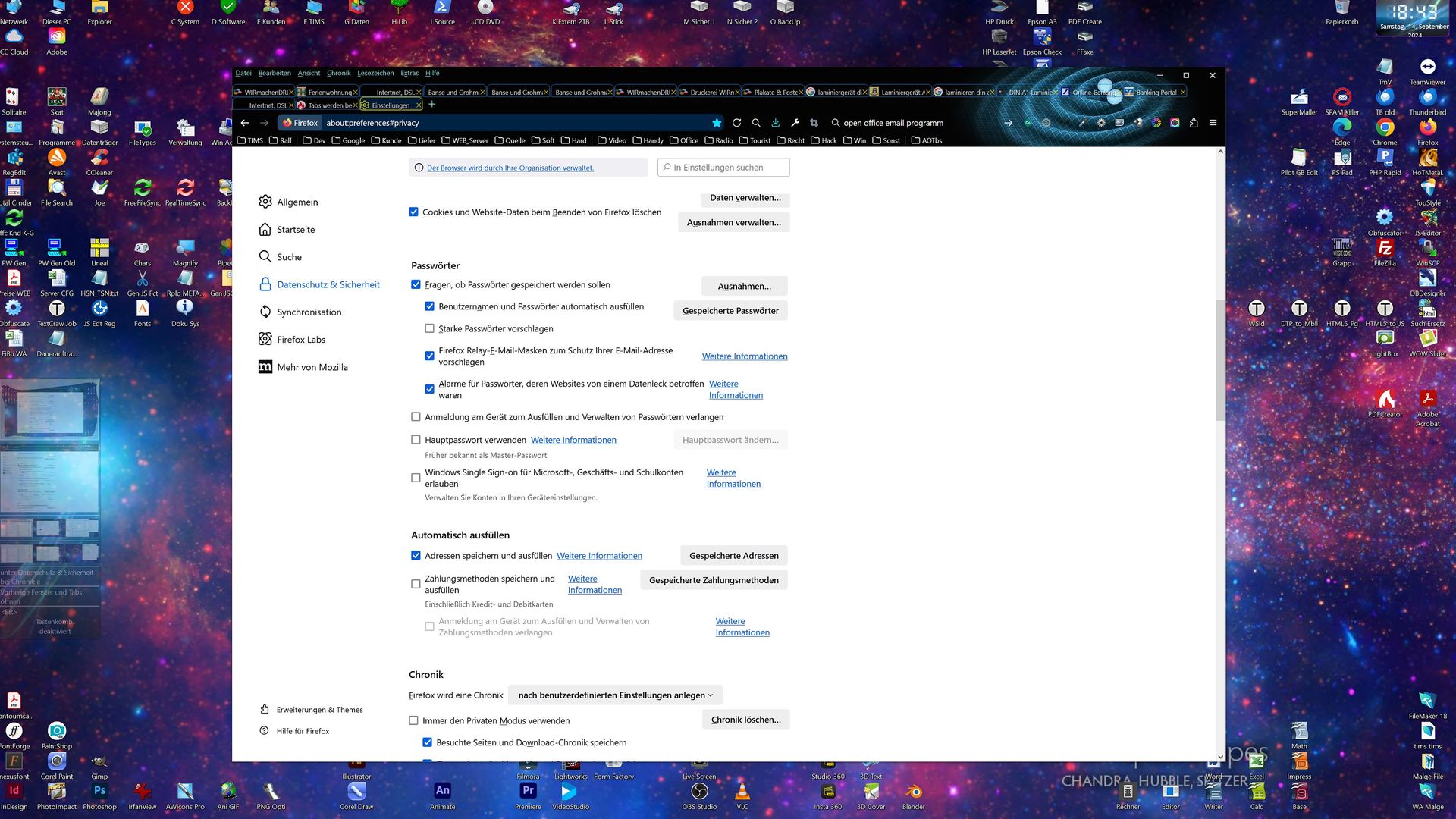The width and height of the screenshot is (1456, 819).
Task: Click the screenshot crop tool icon
Action: click(x=814, y=123)
